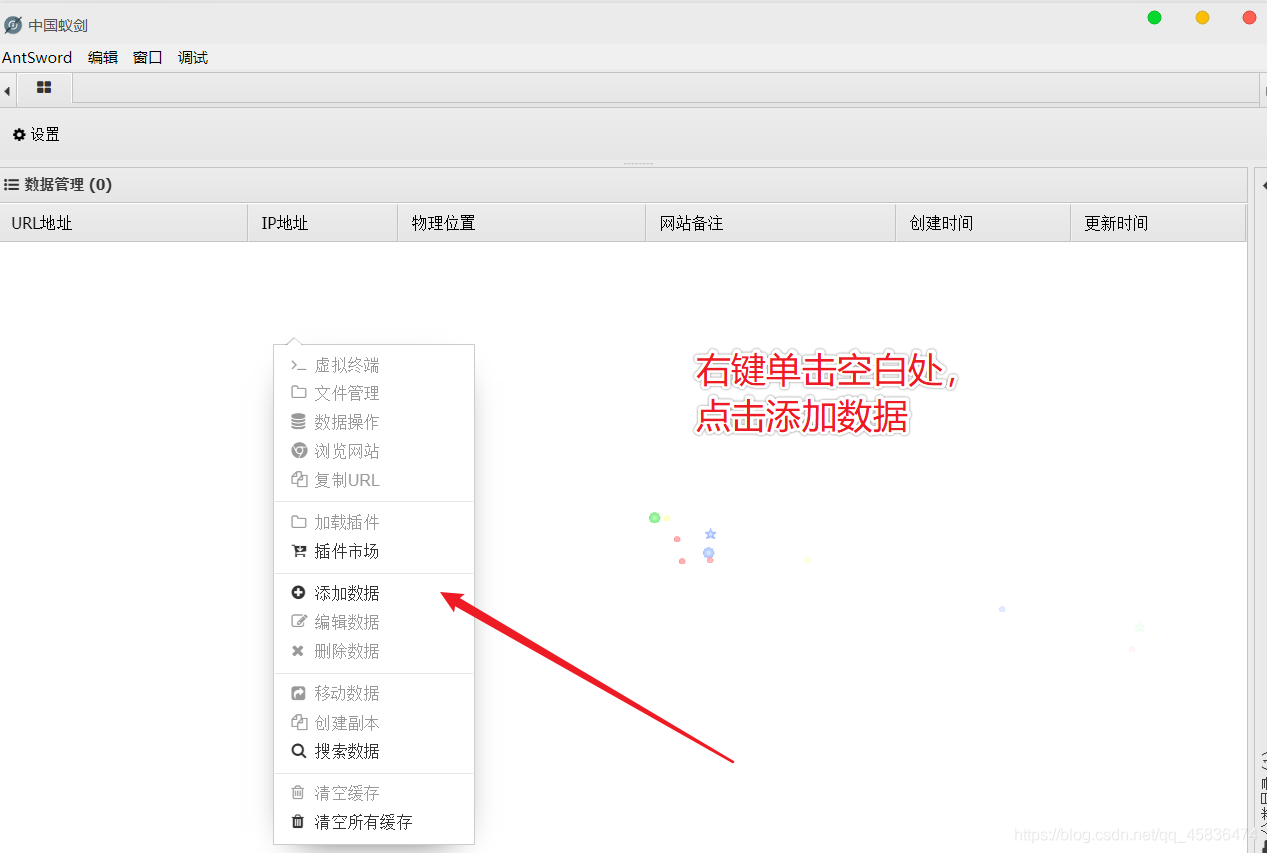
Task: Select 搜索数据 in context menu
Action: 374,751
